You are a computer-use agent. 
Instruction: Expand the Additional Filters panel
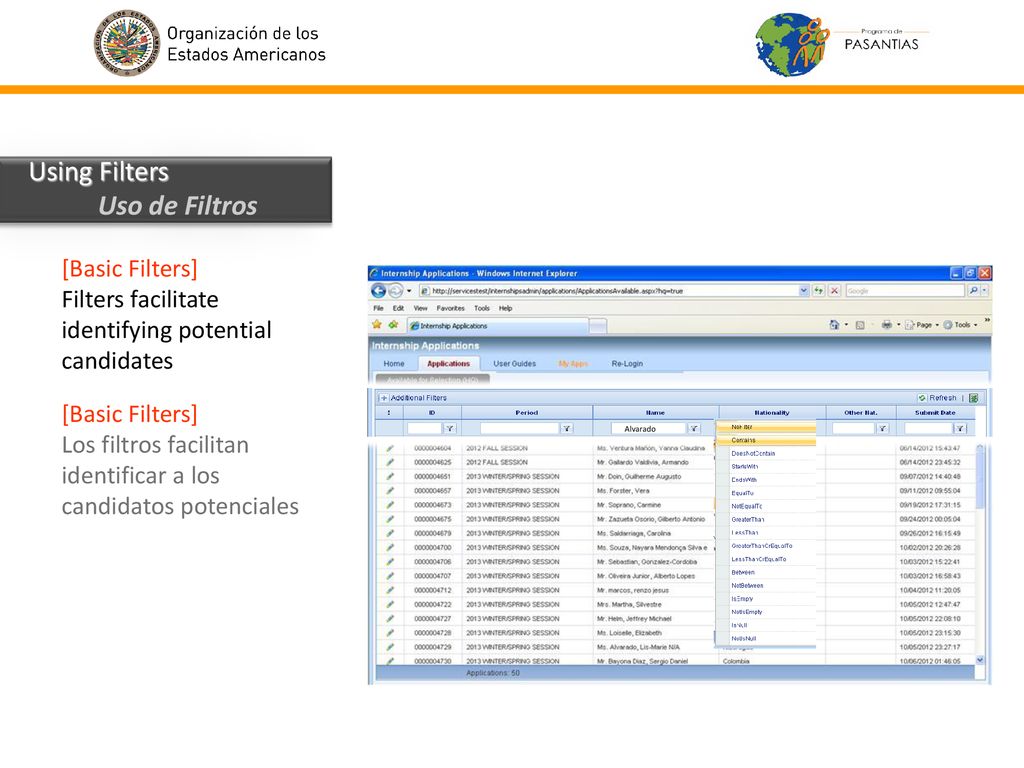coord(384,398)
